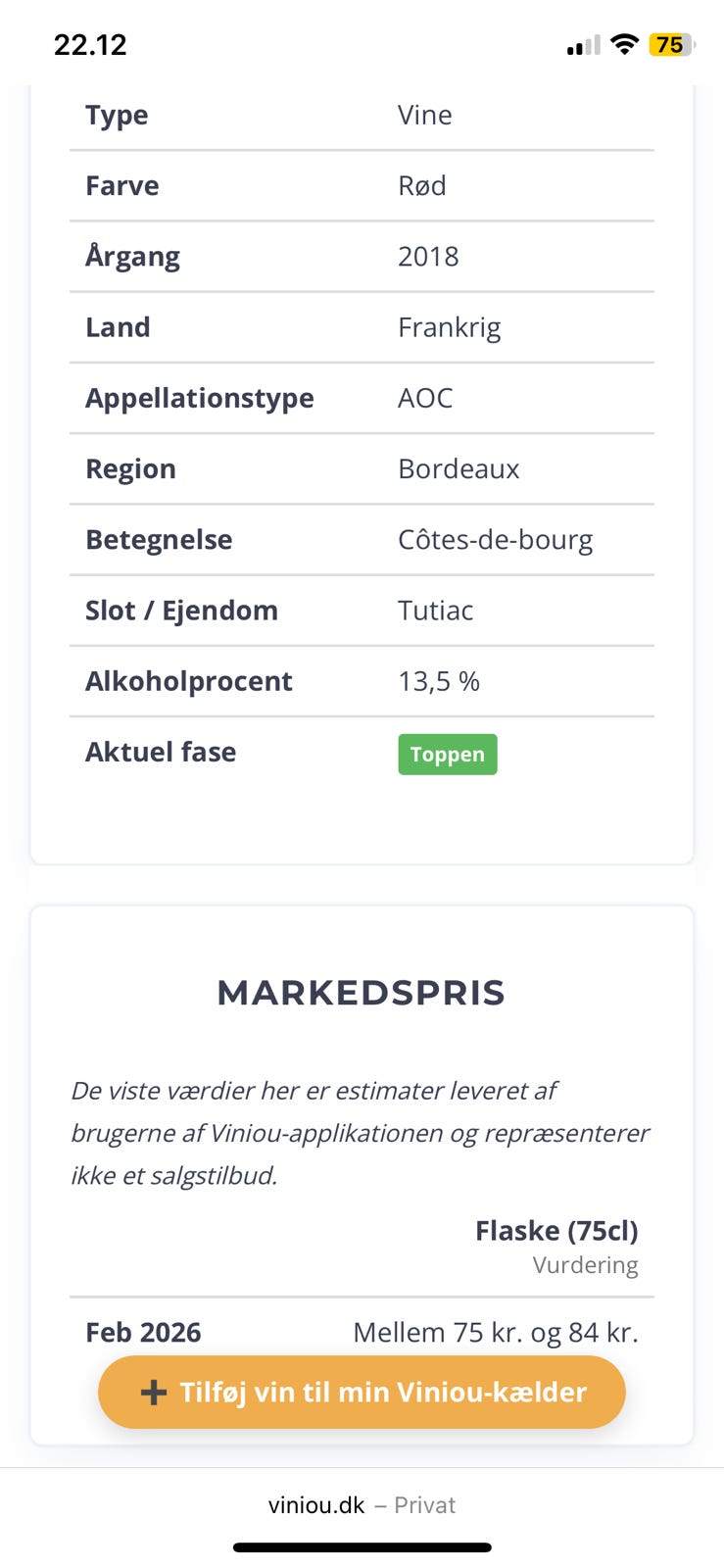Tap the Frankrig country value
724x1568 pixels.
449,327
